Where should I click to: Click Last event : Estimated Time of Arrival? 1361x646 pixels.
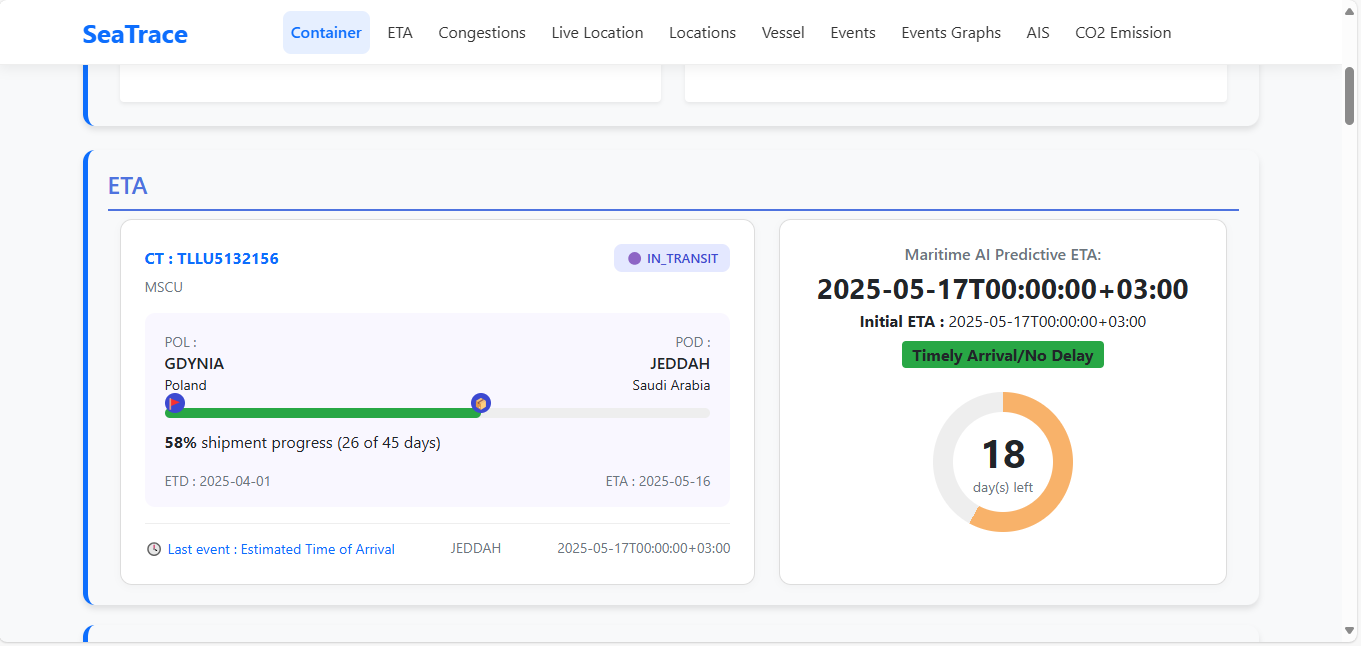pyautogui.click(x=281, y=549)
